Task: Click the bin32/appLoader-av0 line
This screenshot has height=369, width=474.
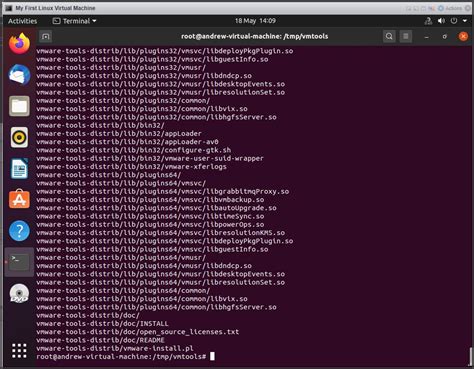Action: 127,142
